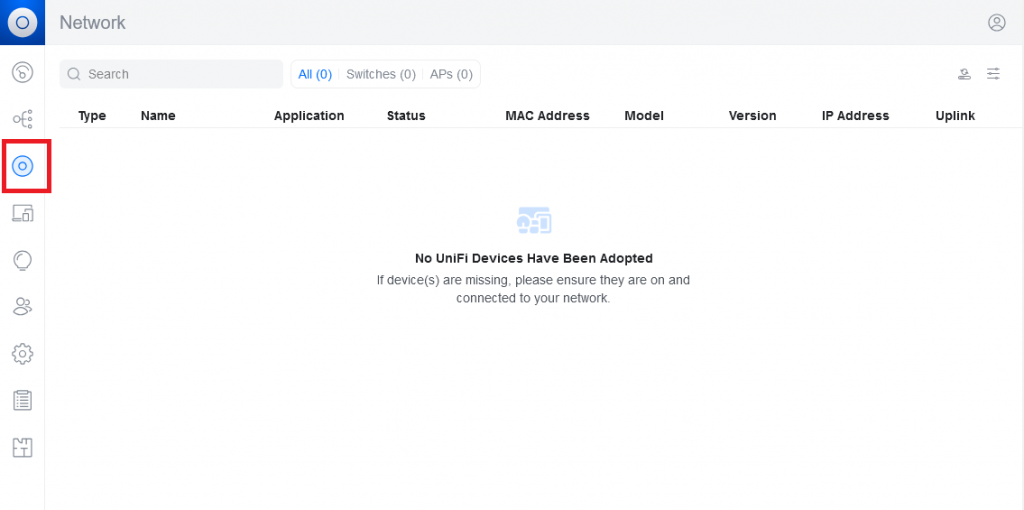Viewport: 1024px width, 510px height.
Task: Select the APs (0) filter tab
Action: click(451, 74)
